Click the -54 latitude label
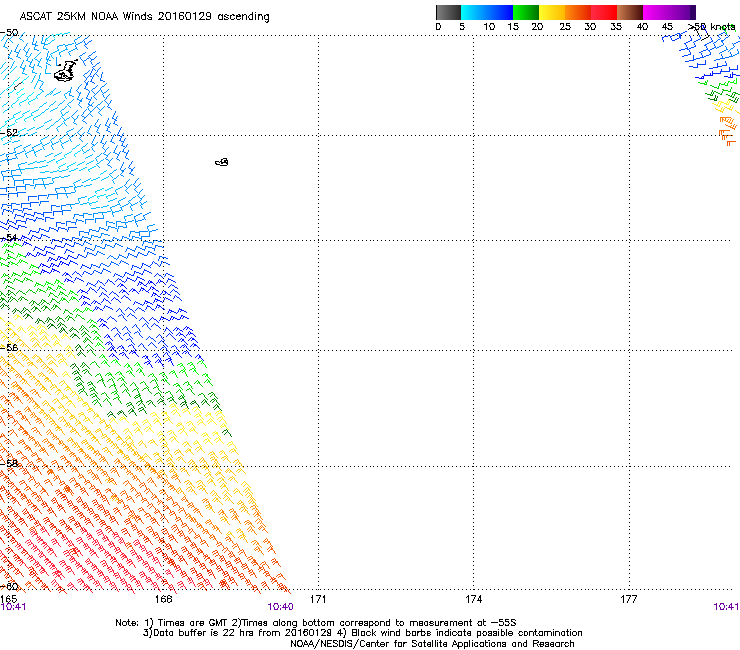 point(10,237)
